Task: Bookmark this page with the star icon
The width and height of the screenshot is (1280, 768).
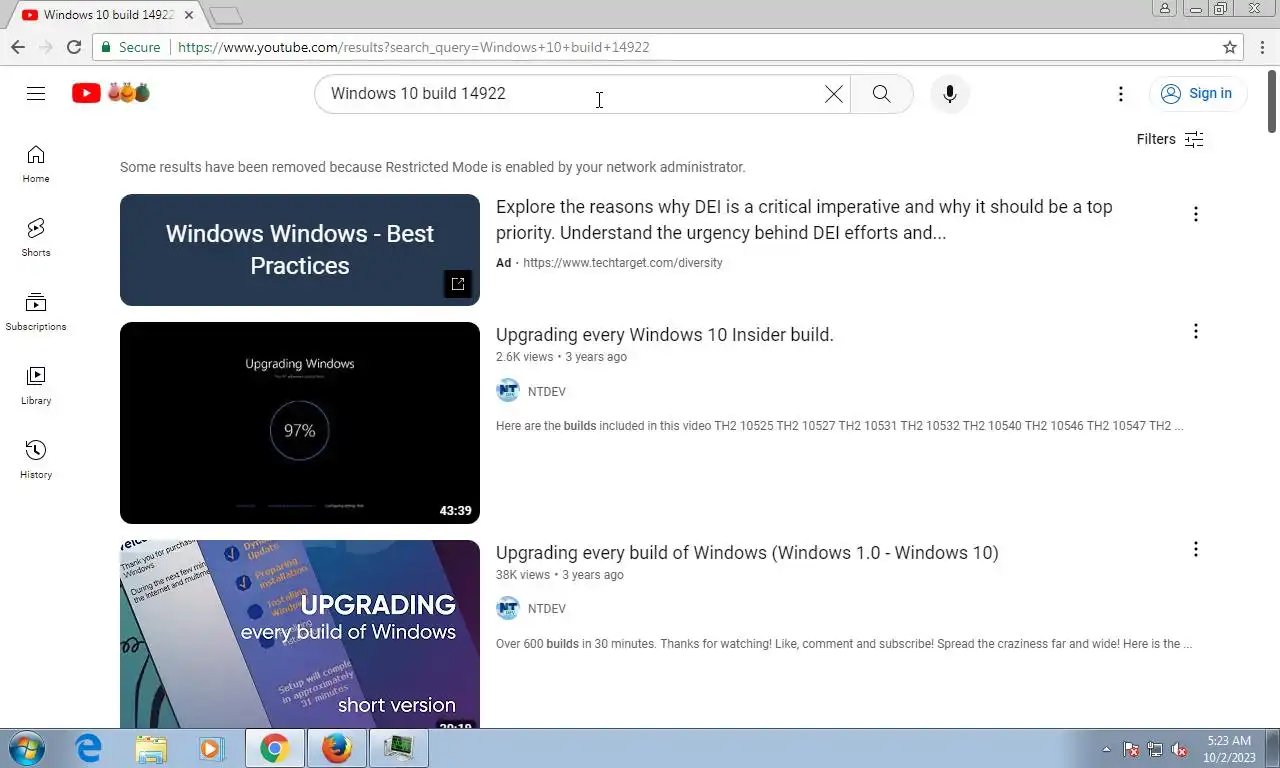Action: (1230, 47)
